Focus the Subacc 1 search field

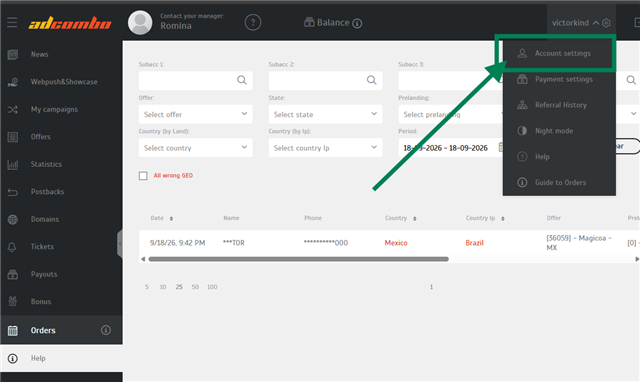coord(196,80)
